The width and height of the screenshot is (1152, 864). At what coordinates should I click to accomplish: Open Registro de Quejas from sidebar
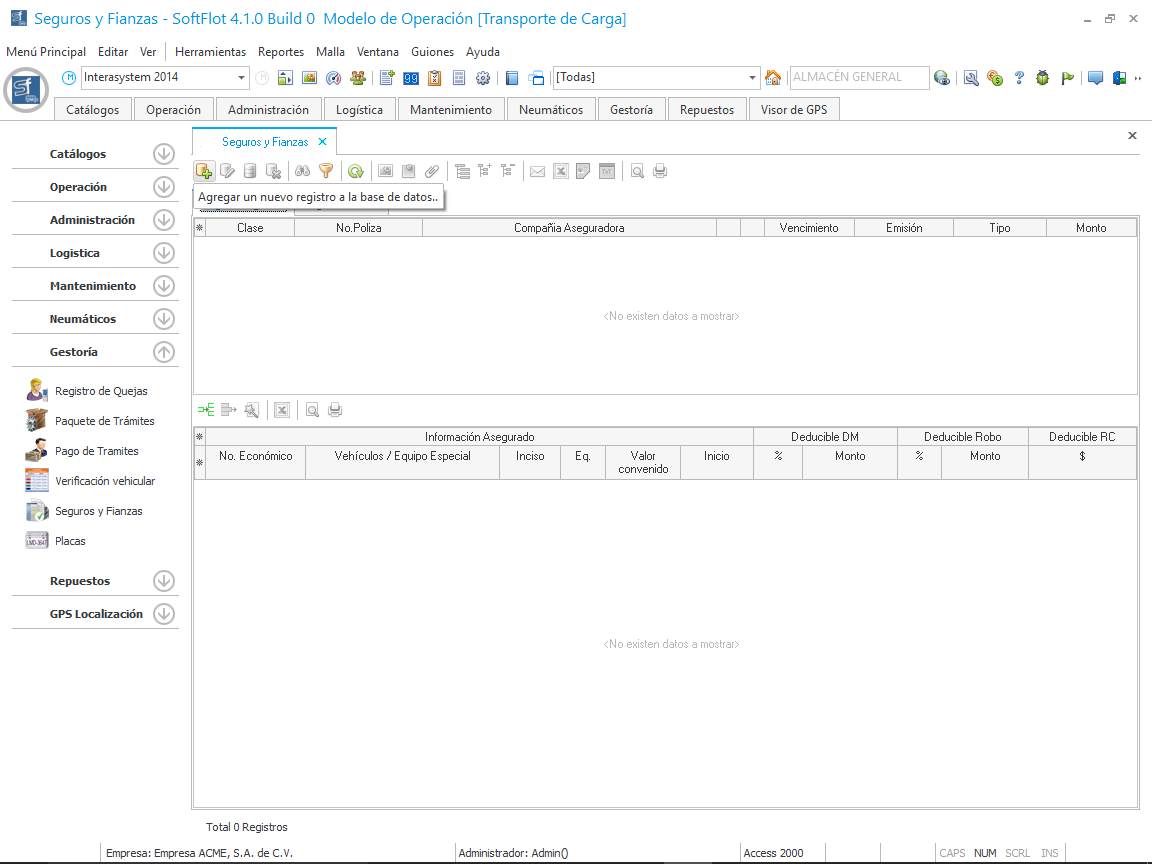pos(100,391)
